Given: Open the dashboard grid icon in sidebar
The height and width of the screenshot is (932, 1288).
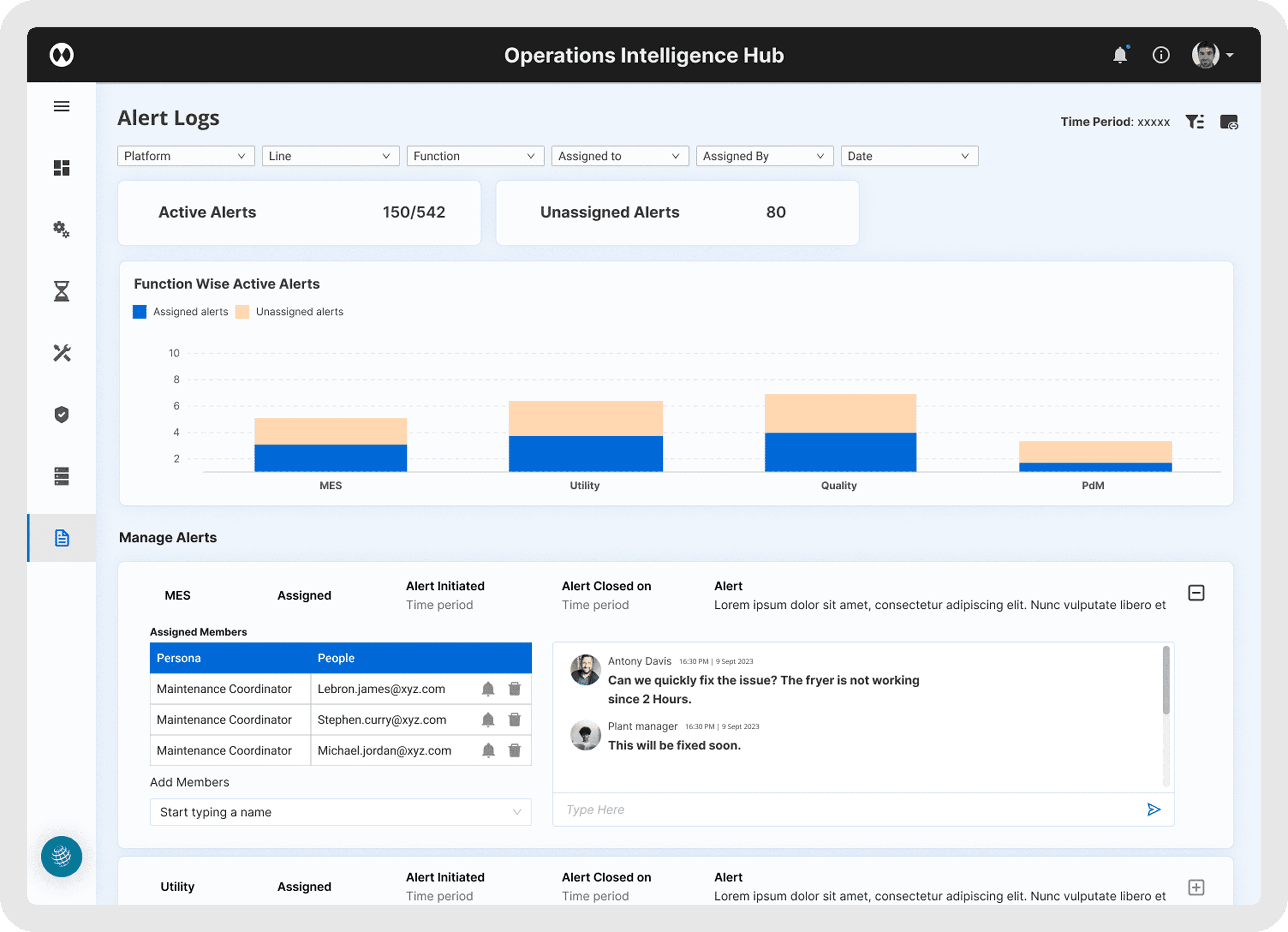Looking at the screenshot, I should click(x=61, y=168).
